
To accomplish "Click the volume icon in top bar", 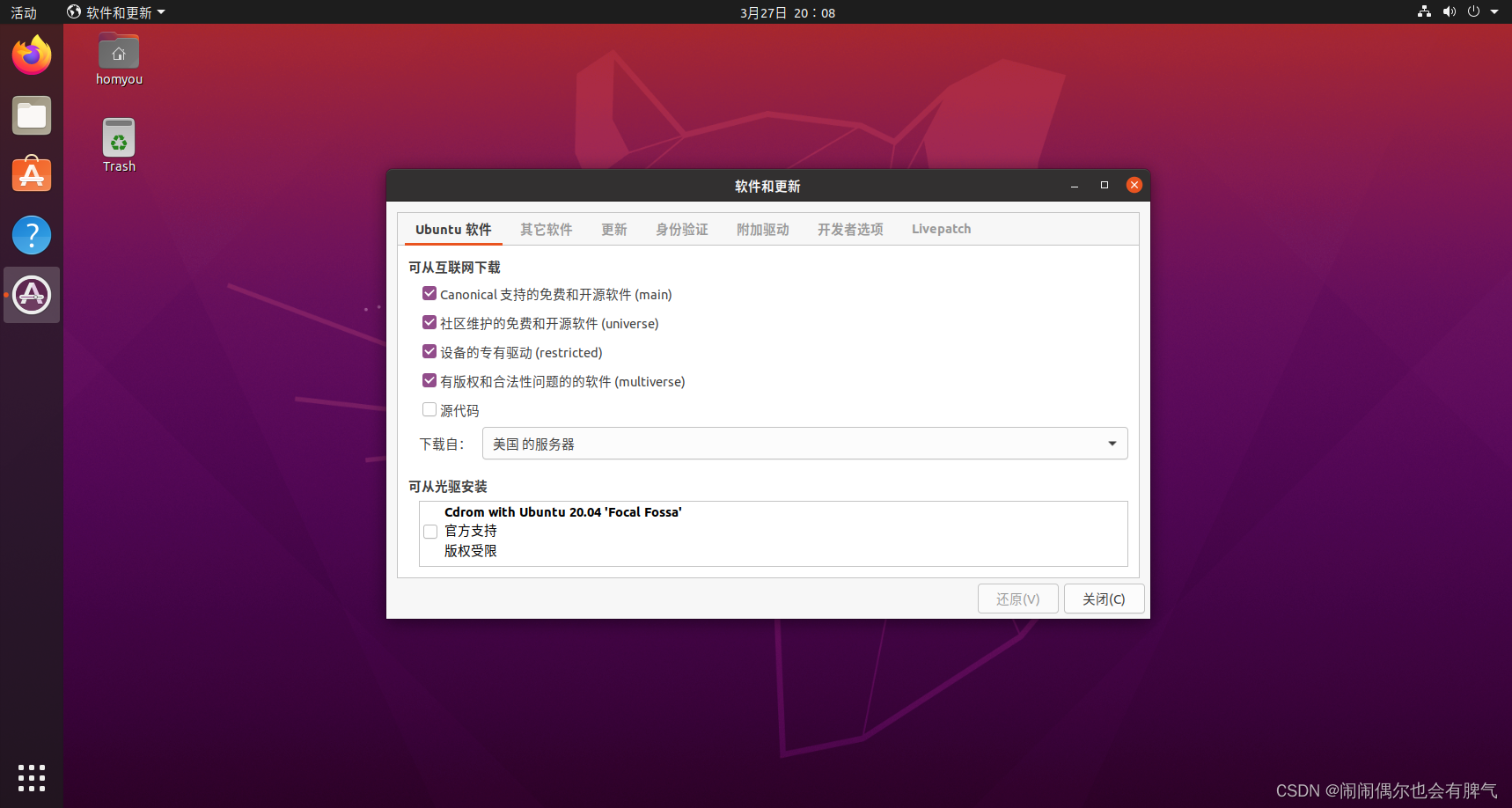I will (1449, 11).
